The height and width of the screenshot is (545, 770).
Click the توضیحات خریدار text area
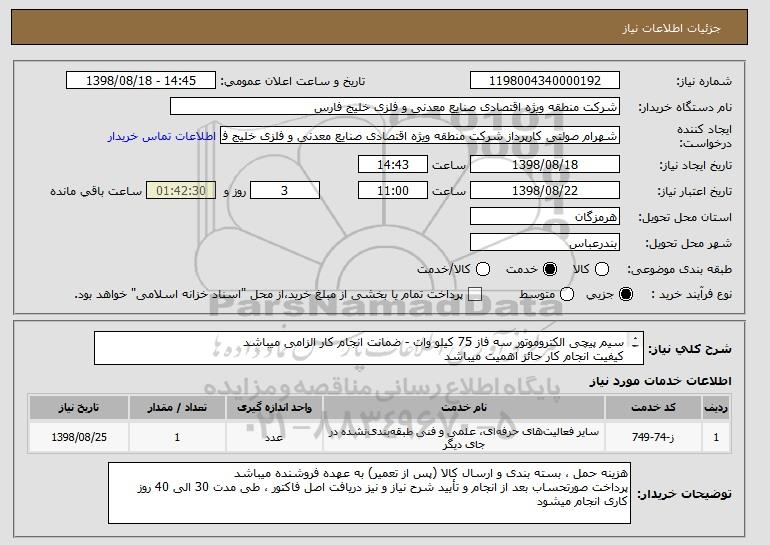[369, 493]
